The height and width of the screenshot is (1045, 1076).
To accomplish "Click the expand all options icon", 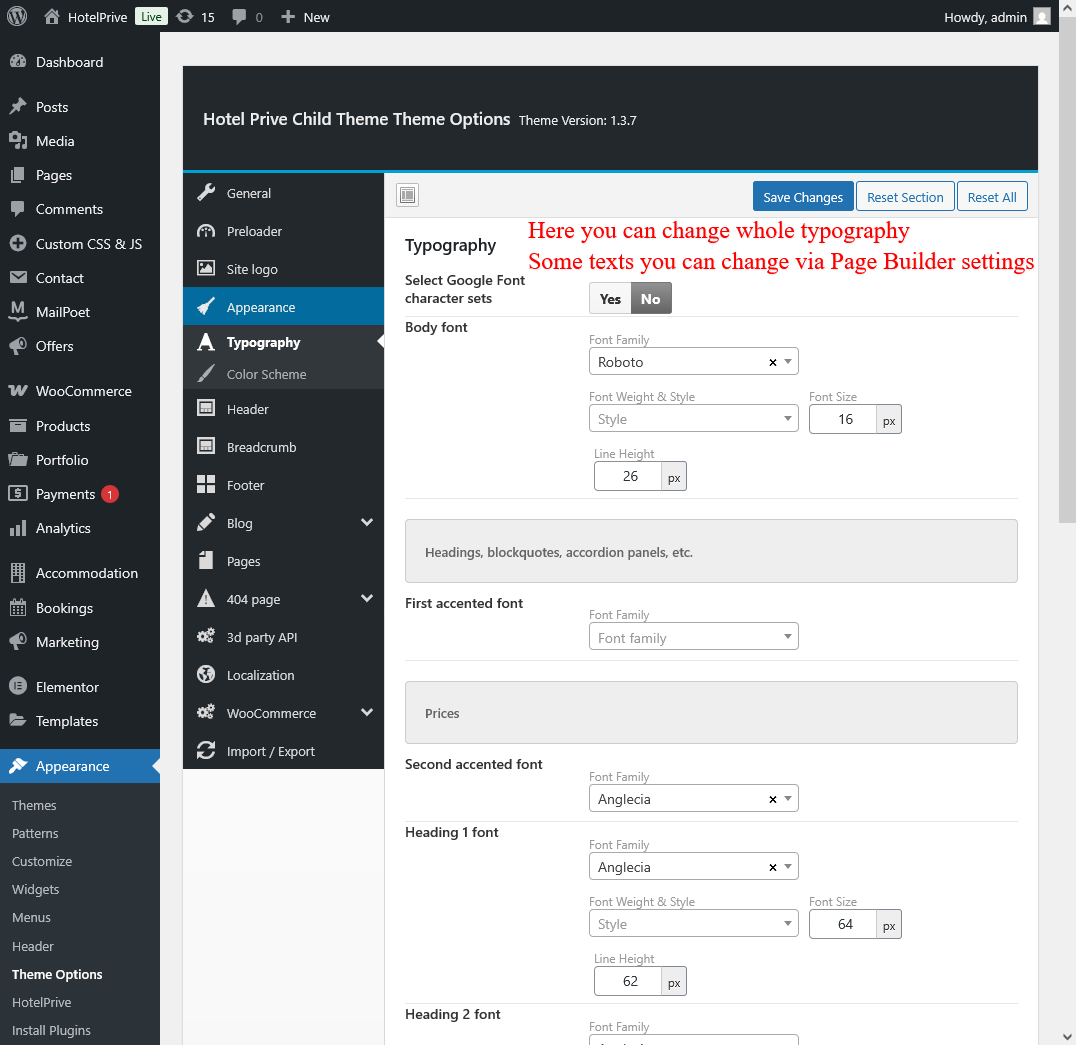I will (407, 196).
